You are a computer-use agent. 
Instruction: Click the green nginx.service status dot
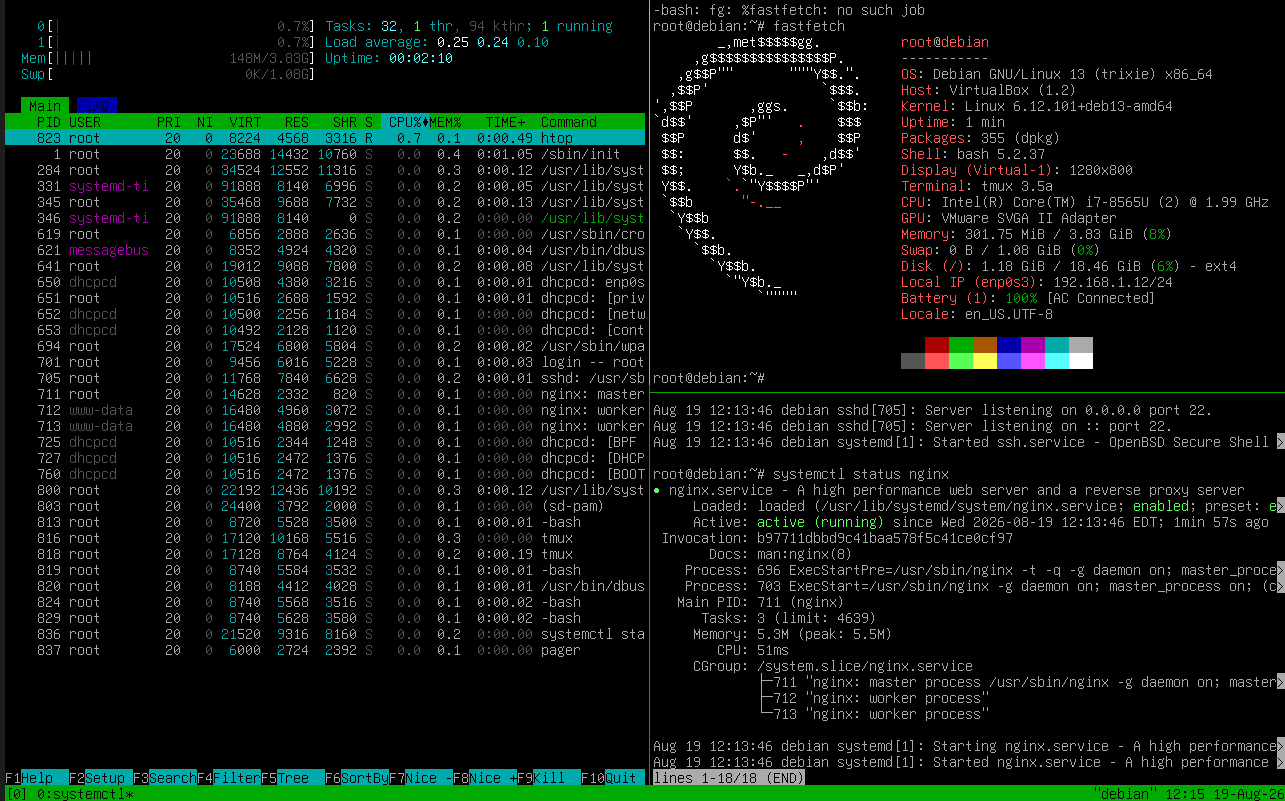pyautogui.click(x=657, y=490)
